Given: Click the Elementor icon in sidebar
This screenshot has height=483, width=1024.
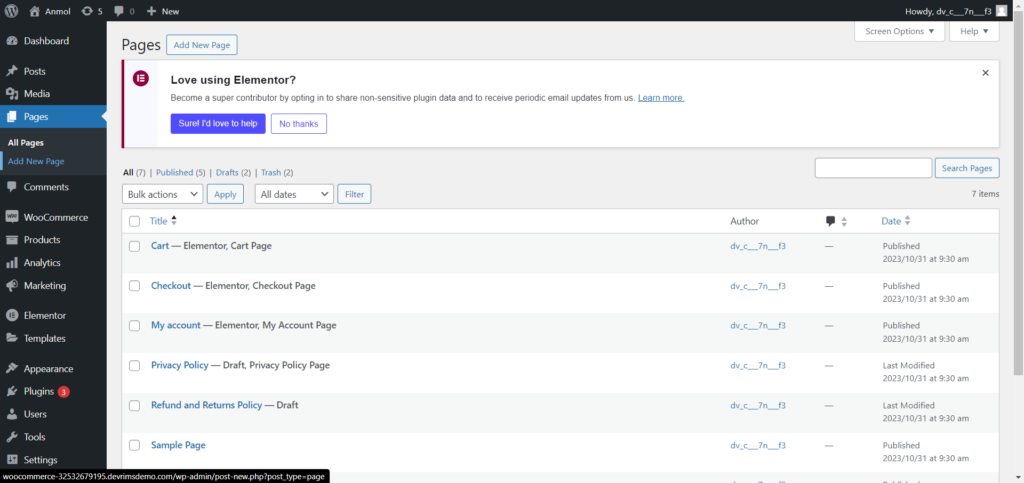Looking at the screenshot, I should 12,315.
